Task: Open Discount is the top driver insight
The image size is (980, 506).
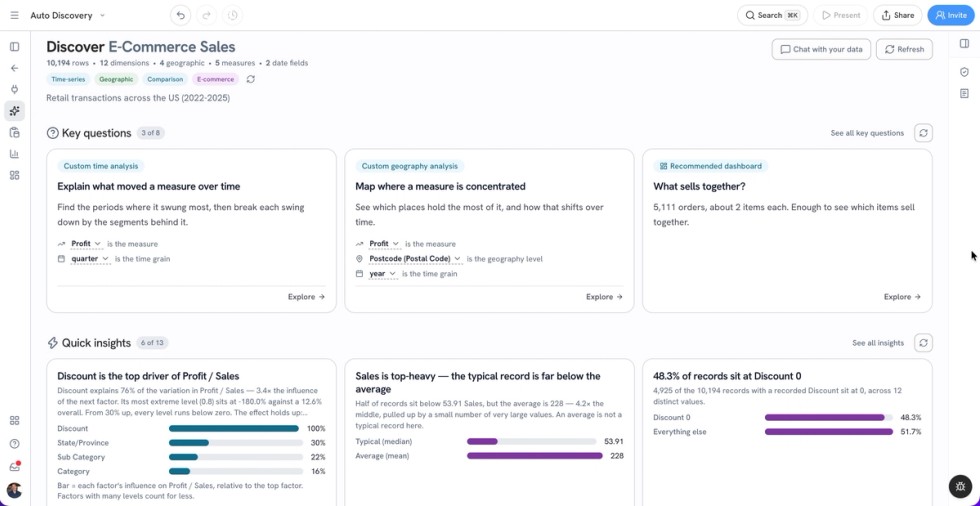Action: pos(148,376)
